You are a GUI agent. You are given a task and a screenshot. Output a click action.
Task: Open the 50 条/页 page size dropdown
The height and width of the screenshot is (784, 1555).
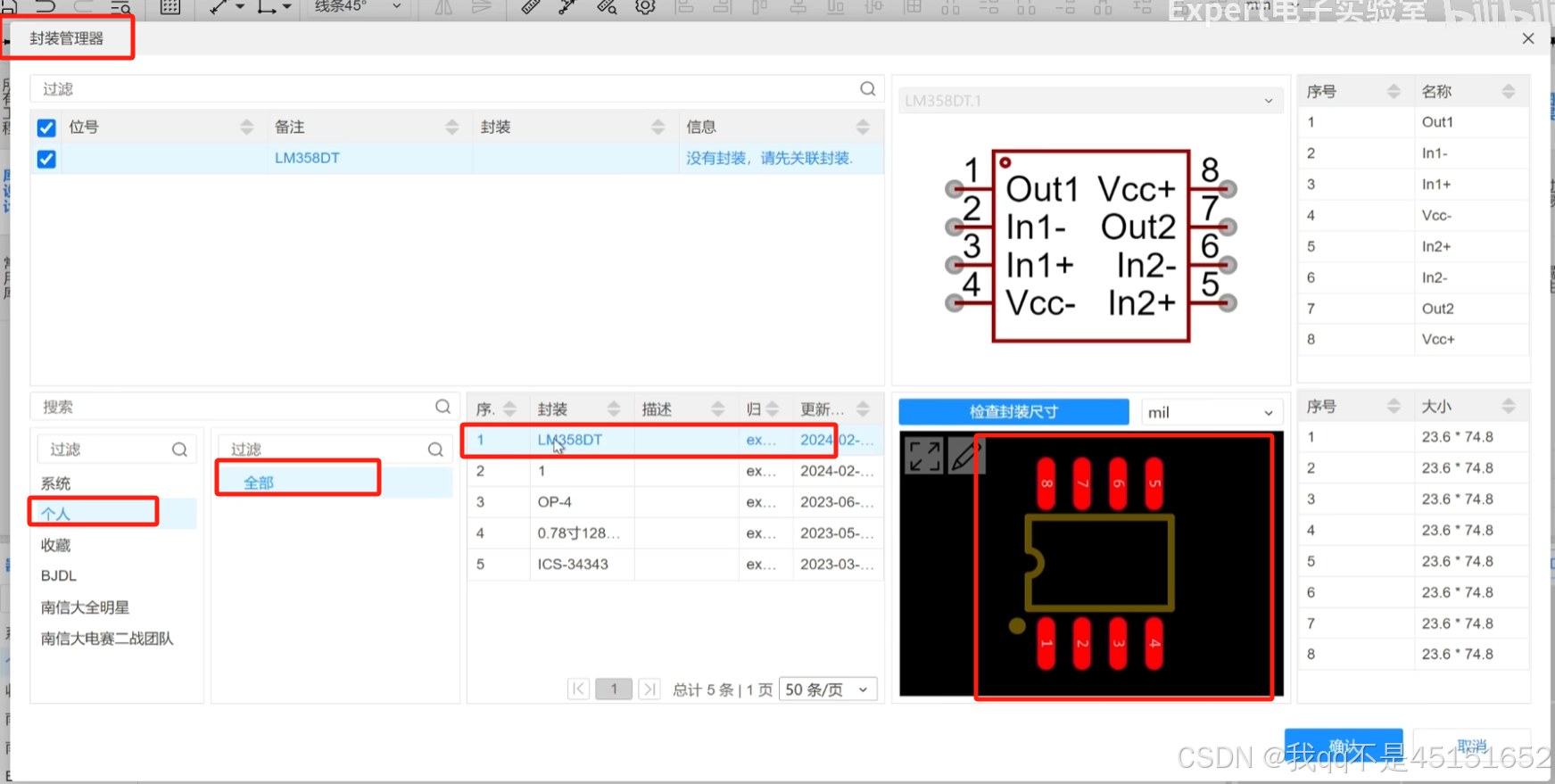pyautogui.click(x=828, y=689)
